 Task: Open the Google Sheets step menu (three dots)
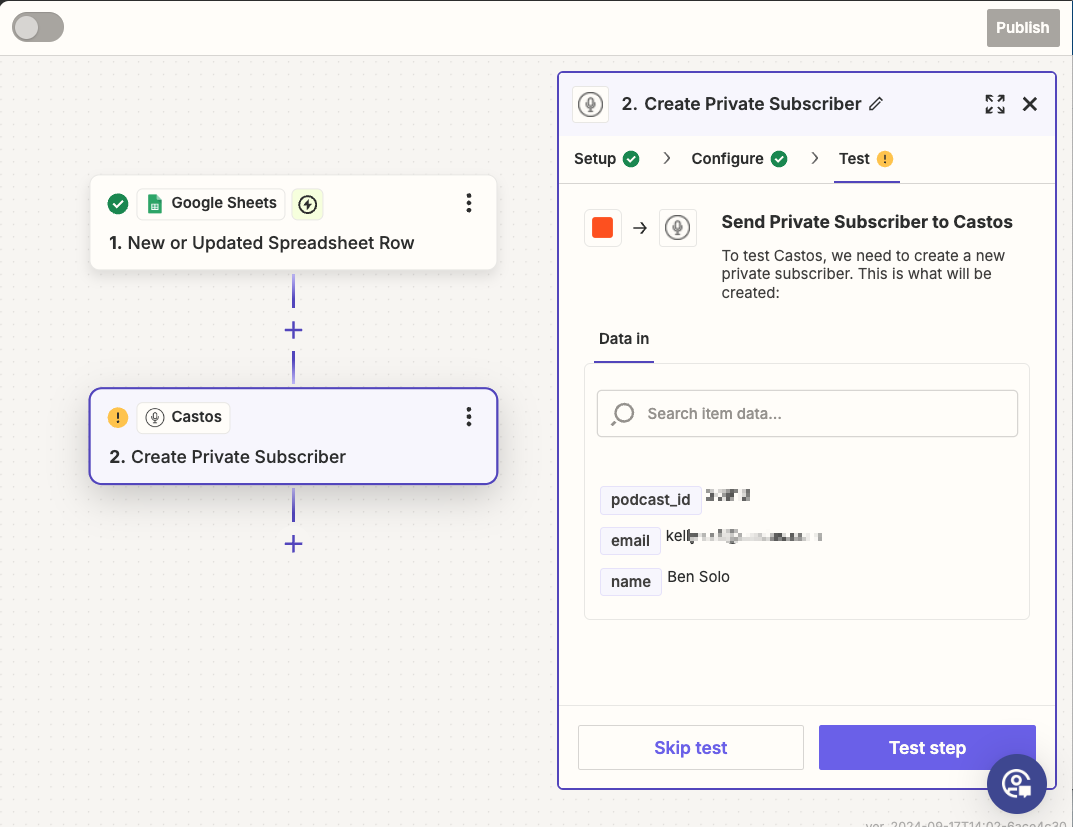[x=469, y=203]
